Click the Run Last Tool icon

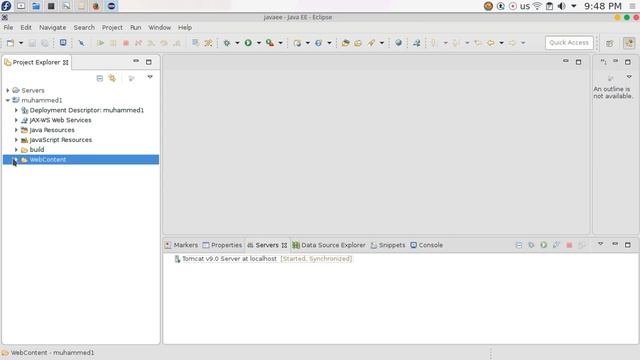(x=270, y=43)
